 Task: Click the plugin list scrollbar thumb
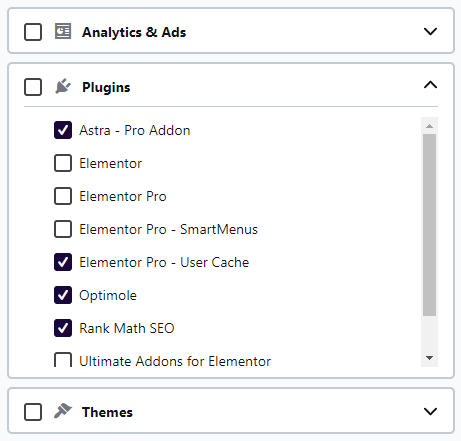(429, 225)
